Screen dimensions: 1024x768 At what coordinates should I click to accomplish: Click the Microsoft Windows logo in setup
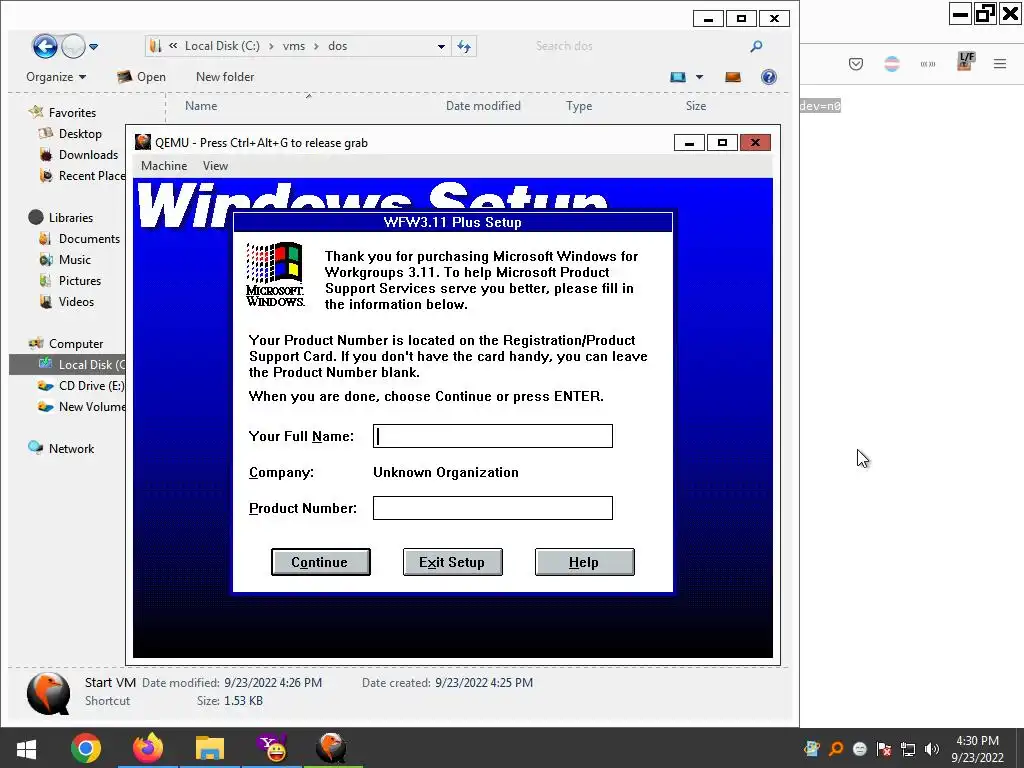[275, 274]
